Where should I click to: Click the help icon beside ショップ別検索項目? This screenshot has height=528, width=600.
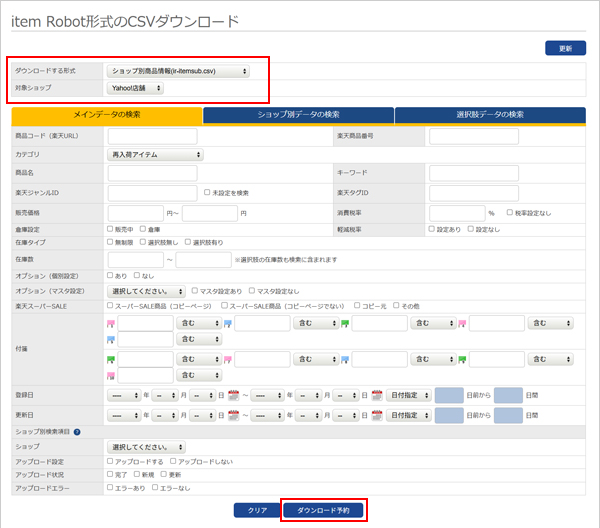coord(77,432)
